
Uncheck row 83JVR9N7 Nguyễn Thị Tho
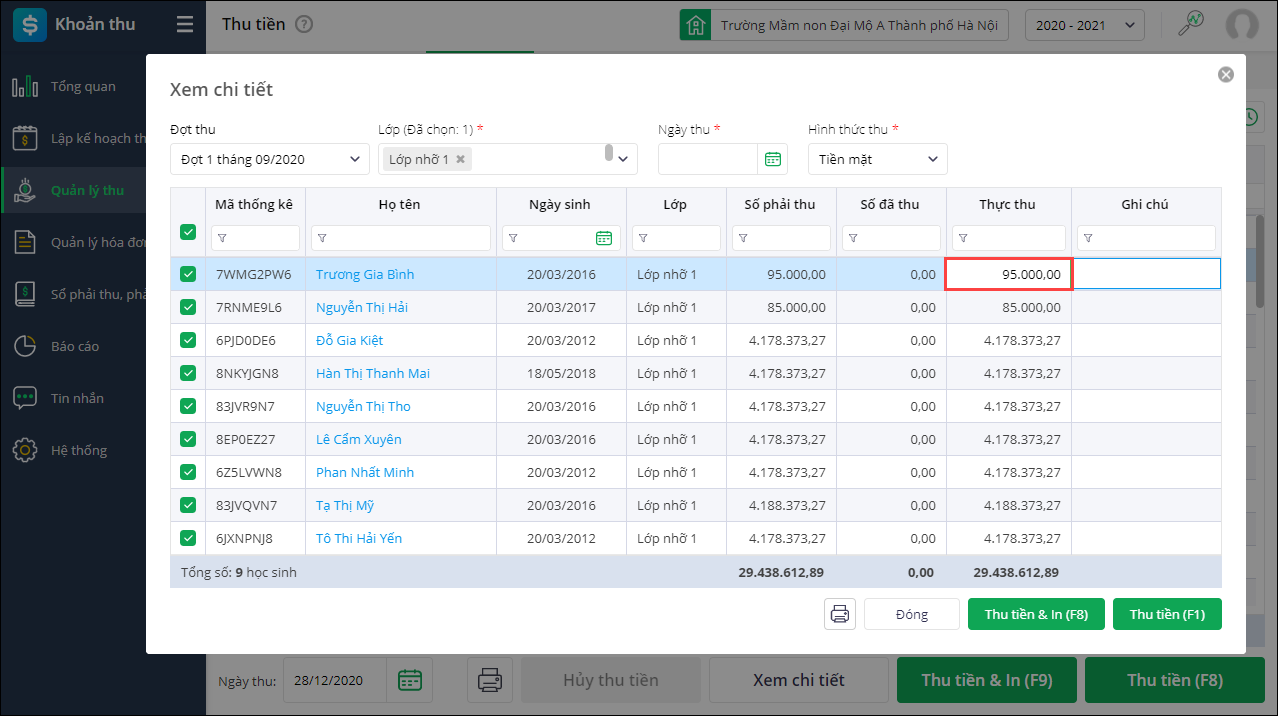pyautogui.click(x=188, y=406)
